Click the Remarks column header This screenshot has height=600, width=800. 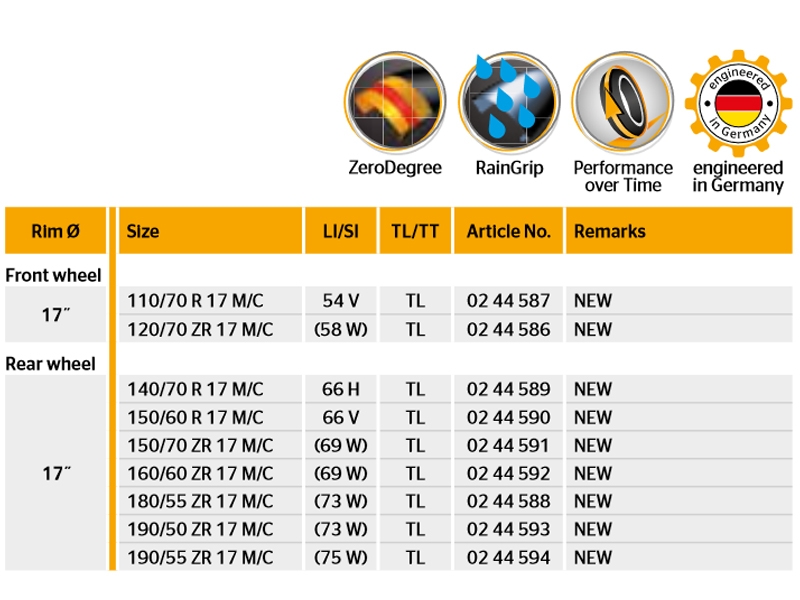[609, 231]
